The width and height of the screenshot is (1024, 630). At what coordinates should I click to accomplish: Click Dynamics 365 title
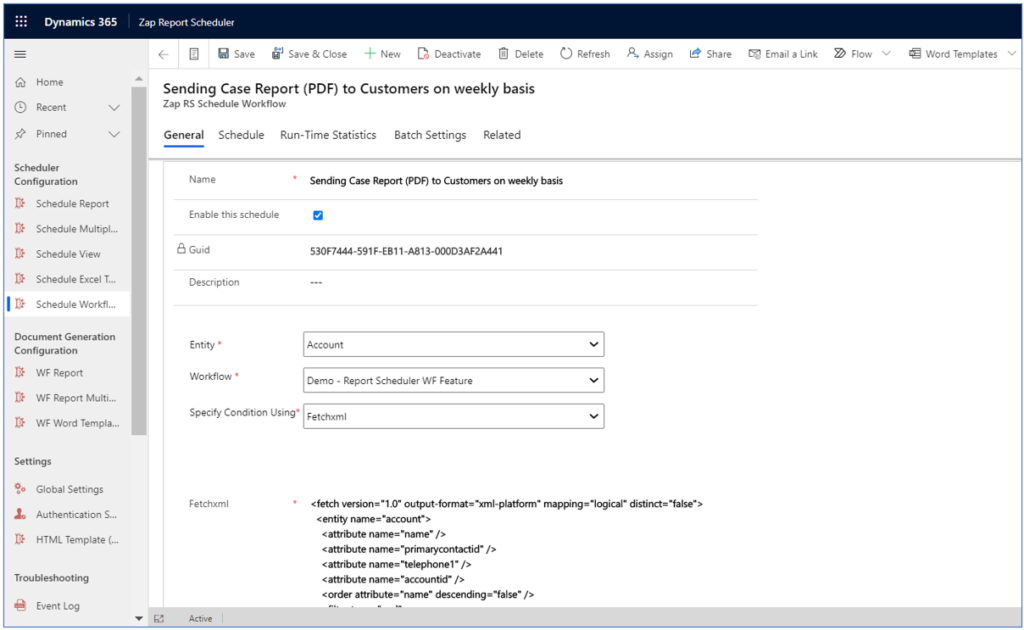point(80,22)
